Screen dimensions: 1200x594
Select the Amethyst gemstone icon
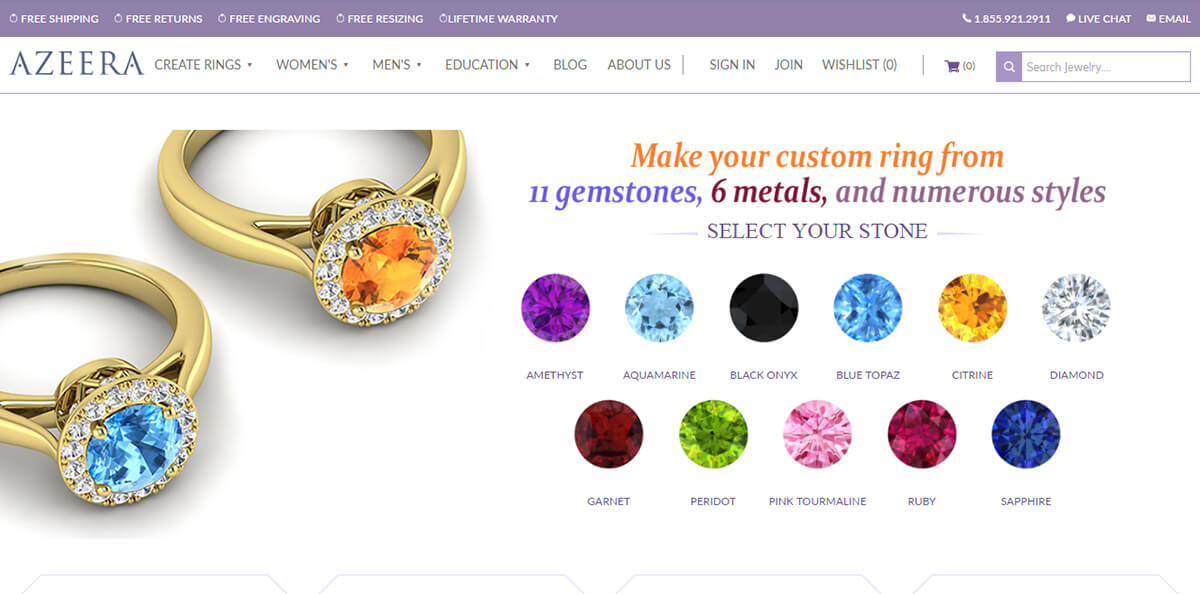click(555, 308)
